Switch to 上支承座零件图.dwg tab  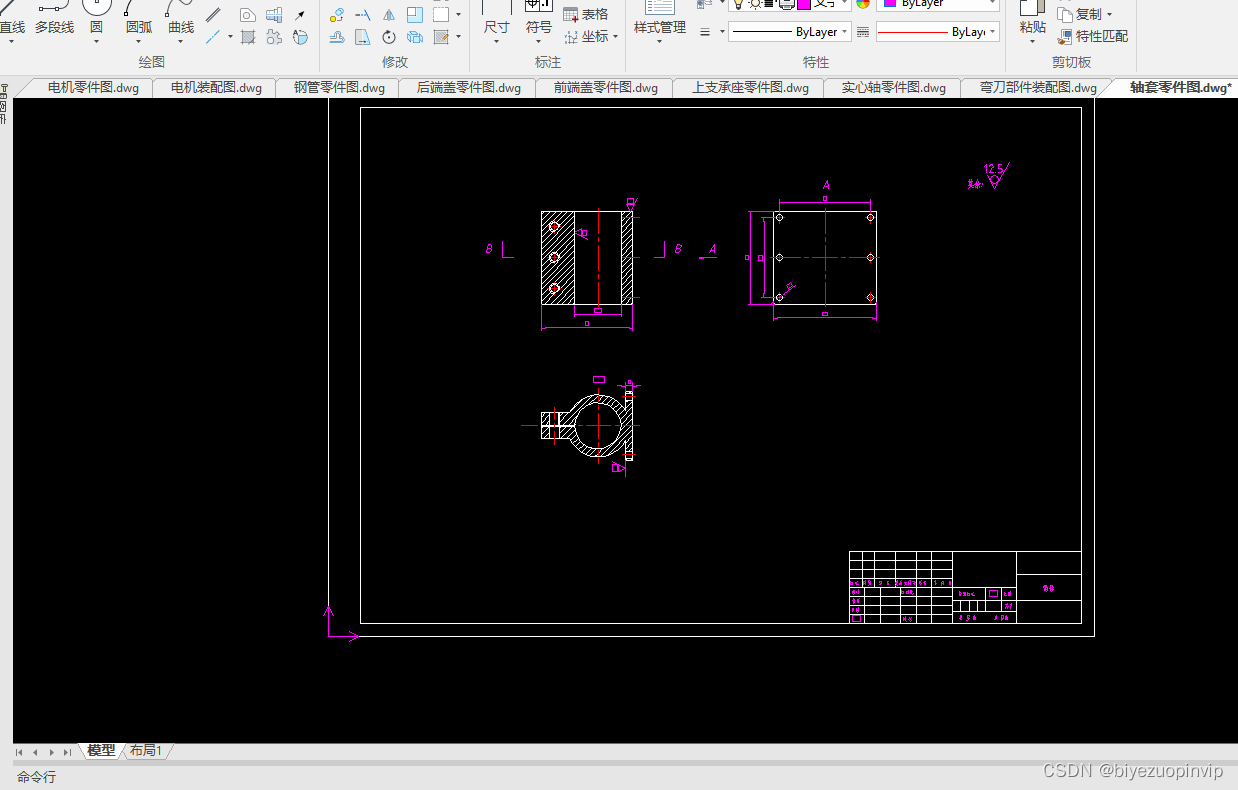(x=750, y=88)
